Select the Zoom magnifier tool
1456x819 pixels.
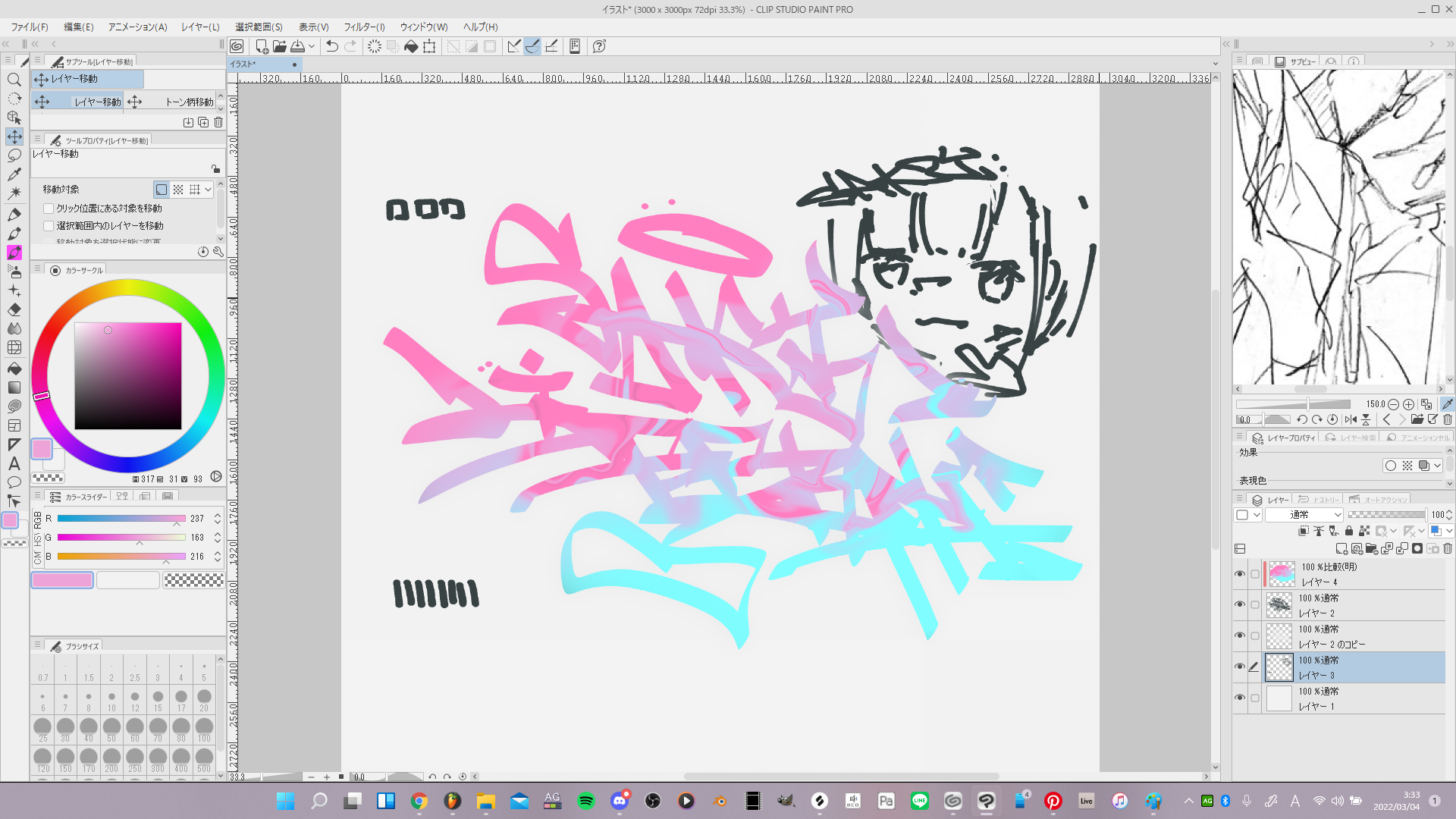(x=14, y=80)
